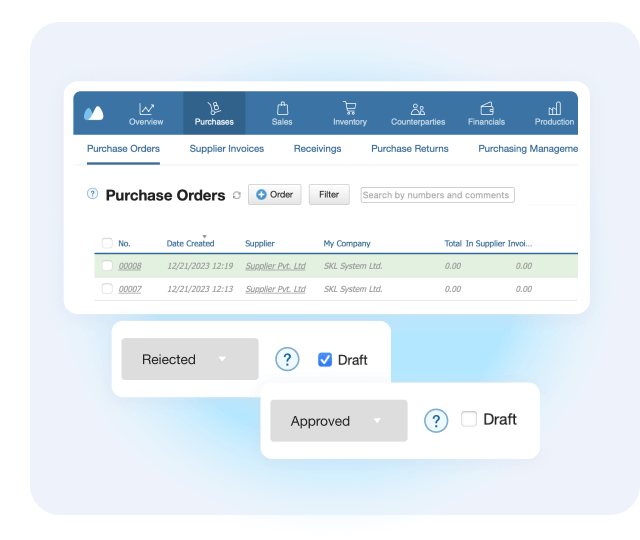Uncheck the Draft checkbox beside Rejected
This screenshot has width=640, height=540.
(325, 360)
